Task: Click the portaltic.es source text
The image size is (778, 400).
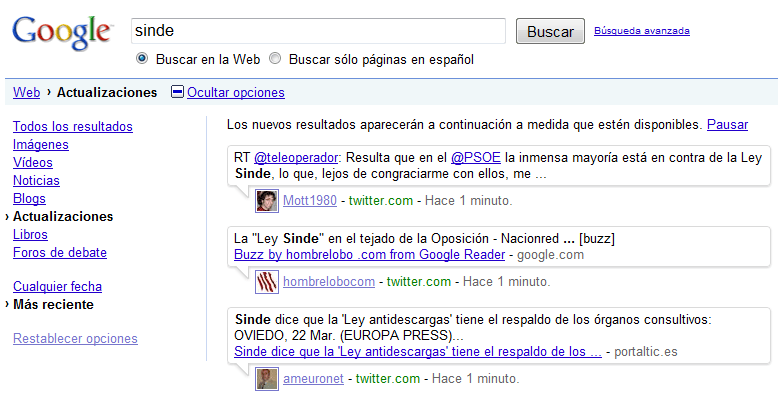Action: tap(646, 352)
